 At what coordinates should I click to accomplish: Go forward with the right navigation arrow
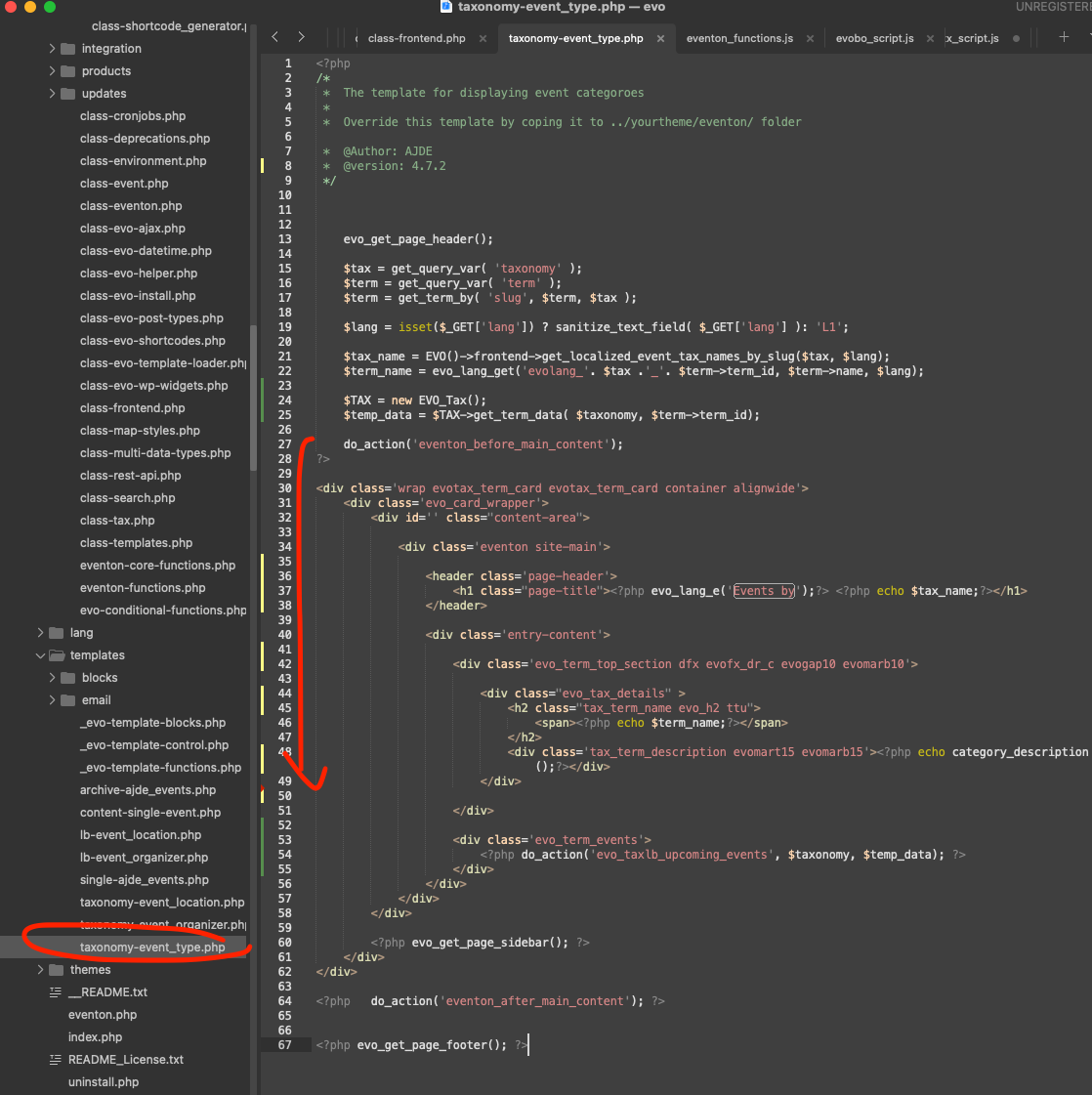point(301,37)
